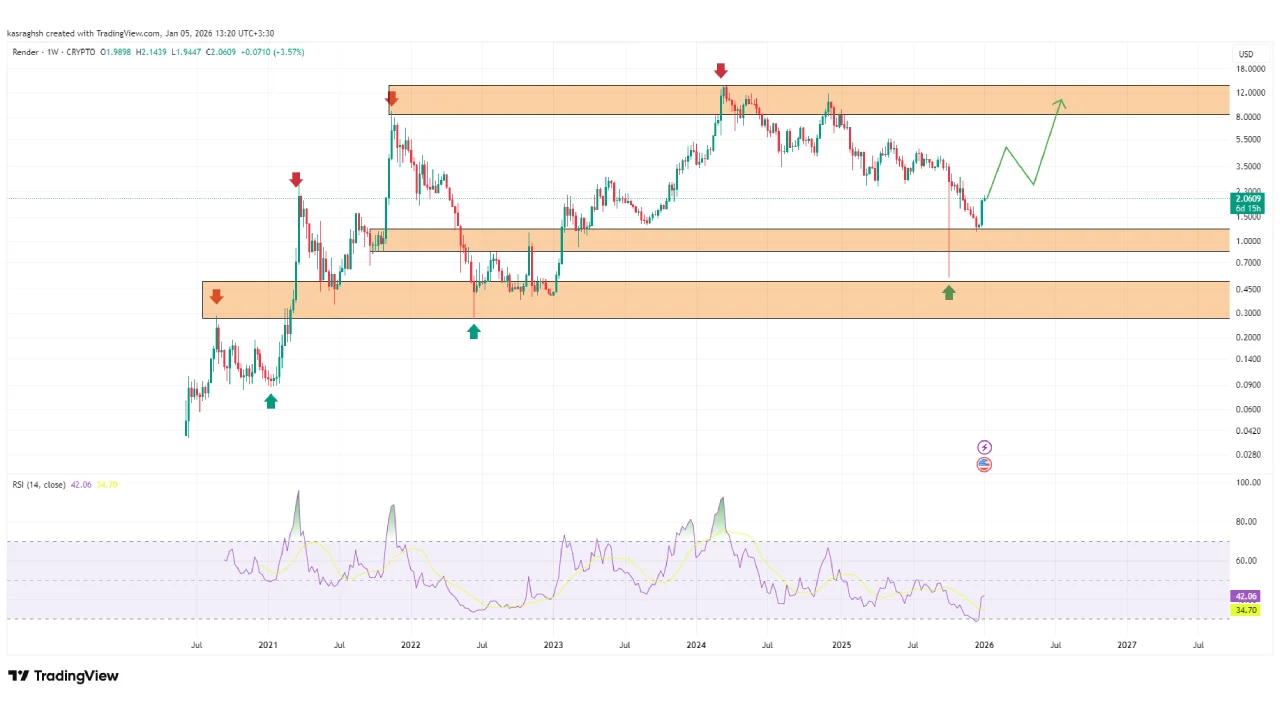Click the yellow 34.70 RSI average label
The image size is (1280, 720).
click(1246, 609)
